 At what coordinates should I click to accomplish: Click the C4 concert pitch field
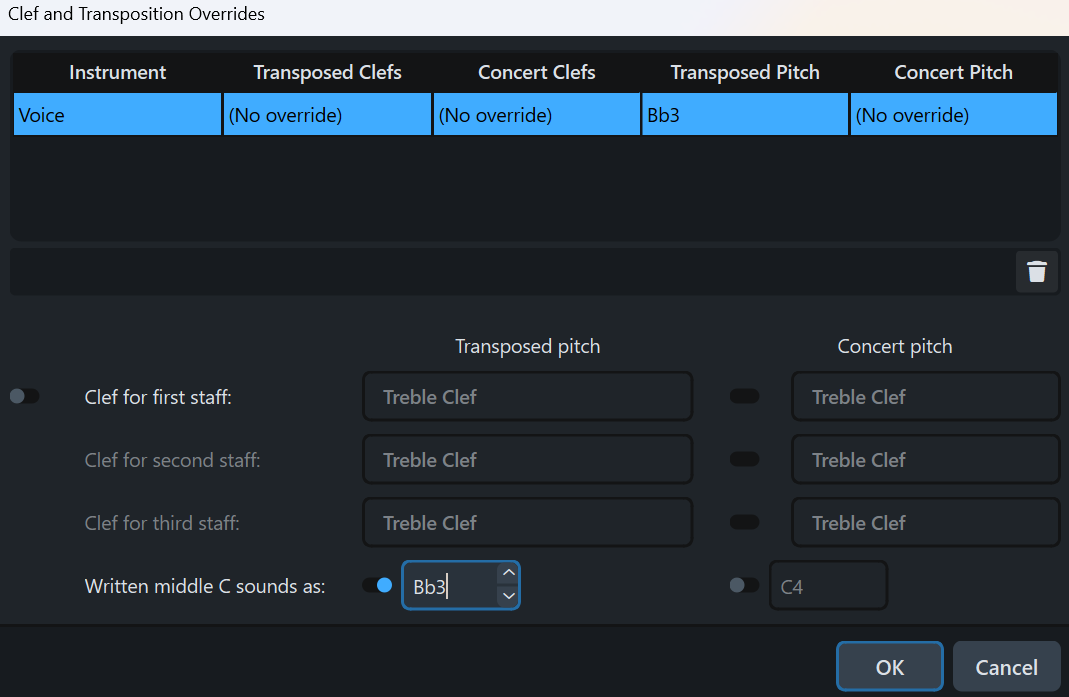click(x=827, y=587)
